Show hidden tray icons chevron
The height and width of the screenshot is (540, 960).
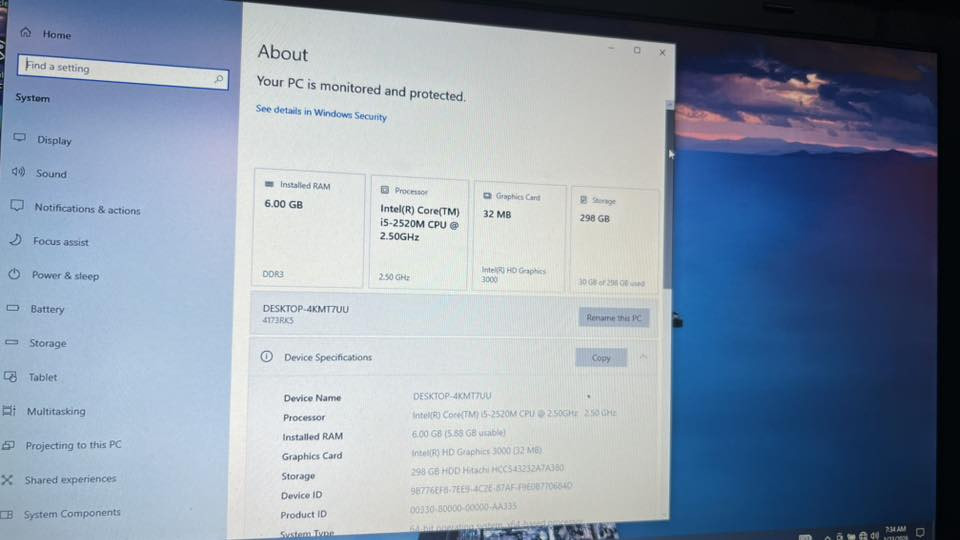pos(827,537)
